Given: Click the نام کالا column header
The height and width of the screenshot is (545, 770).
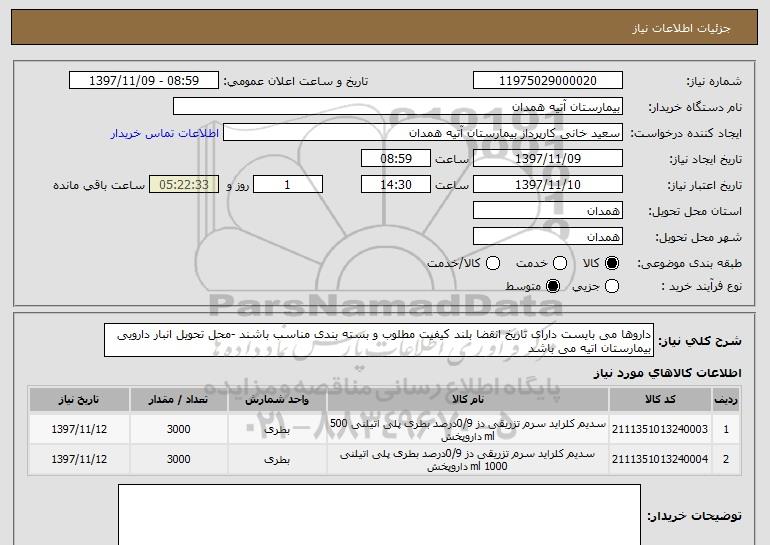Looking at the screenshot, I should coord(468,400).
